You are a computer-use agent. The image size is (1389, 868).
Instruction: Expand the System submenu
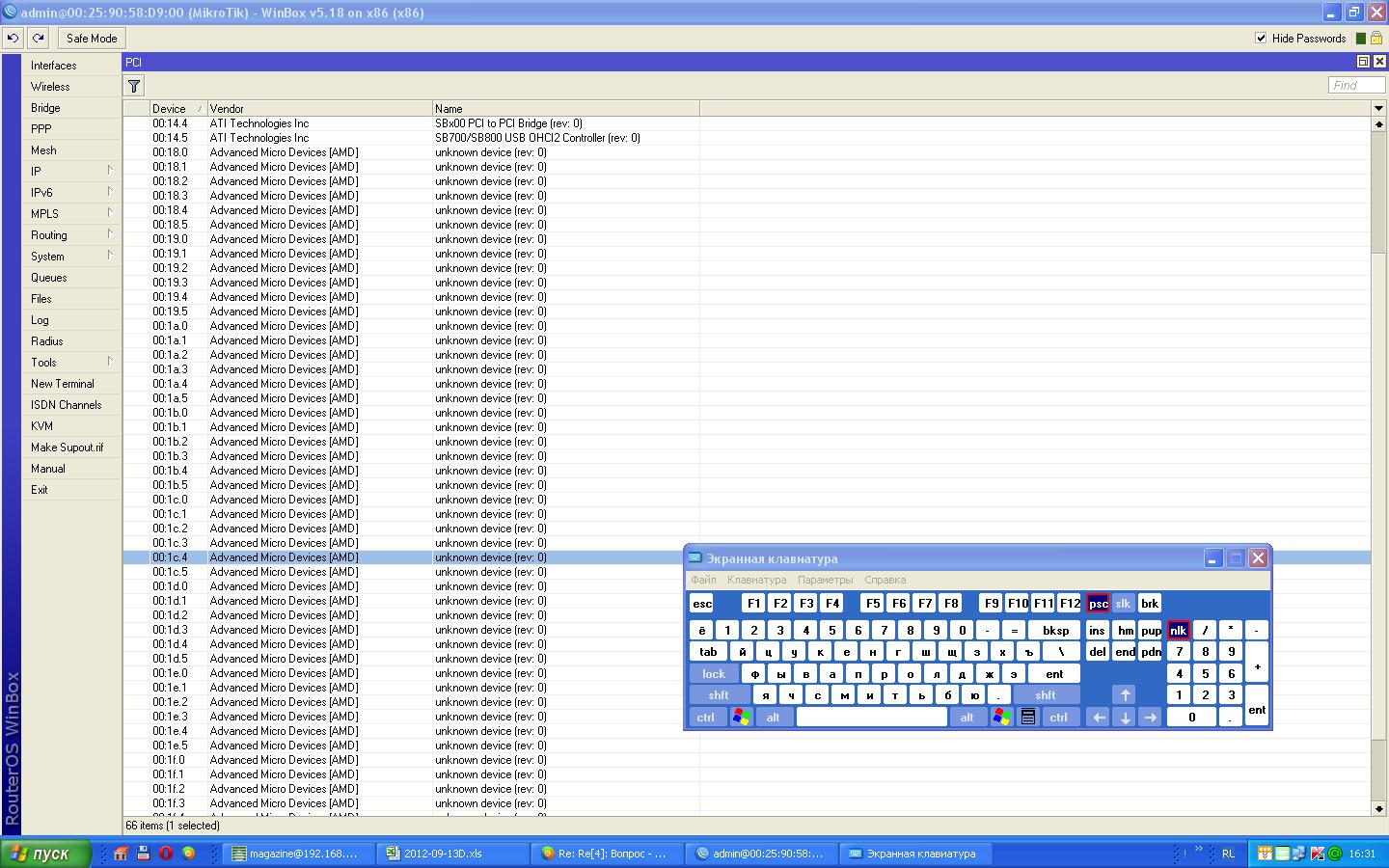71,257
